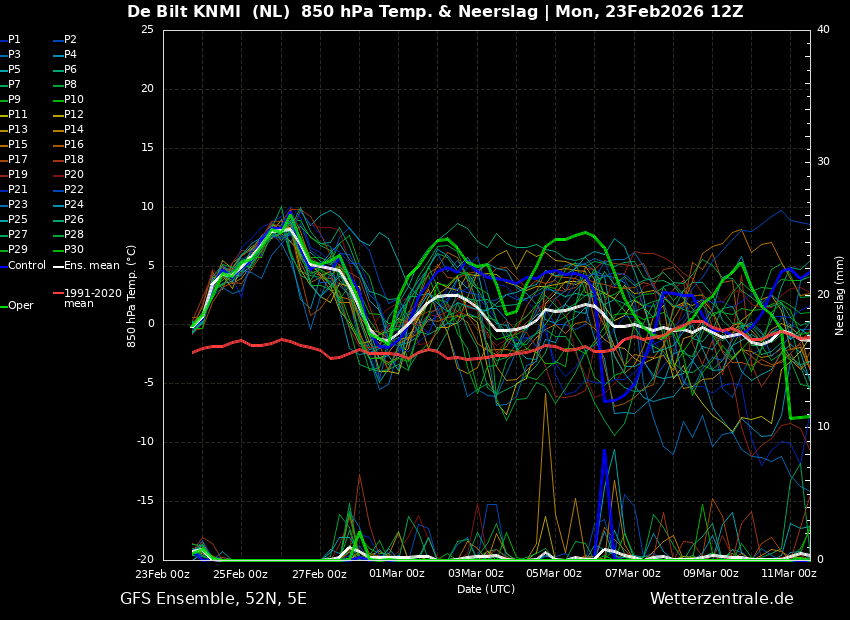Click the 1991-2020 mean legend entry
Screen dimensions: 850x620
click(92, 298)
